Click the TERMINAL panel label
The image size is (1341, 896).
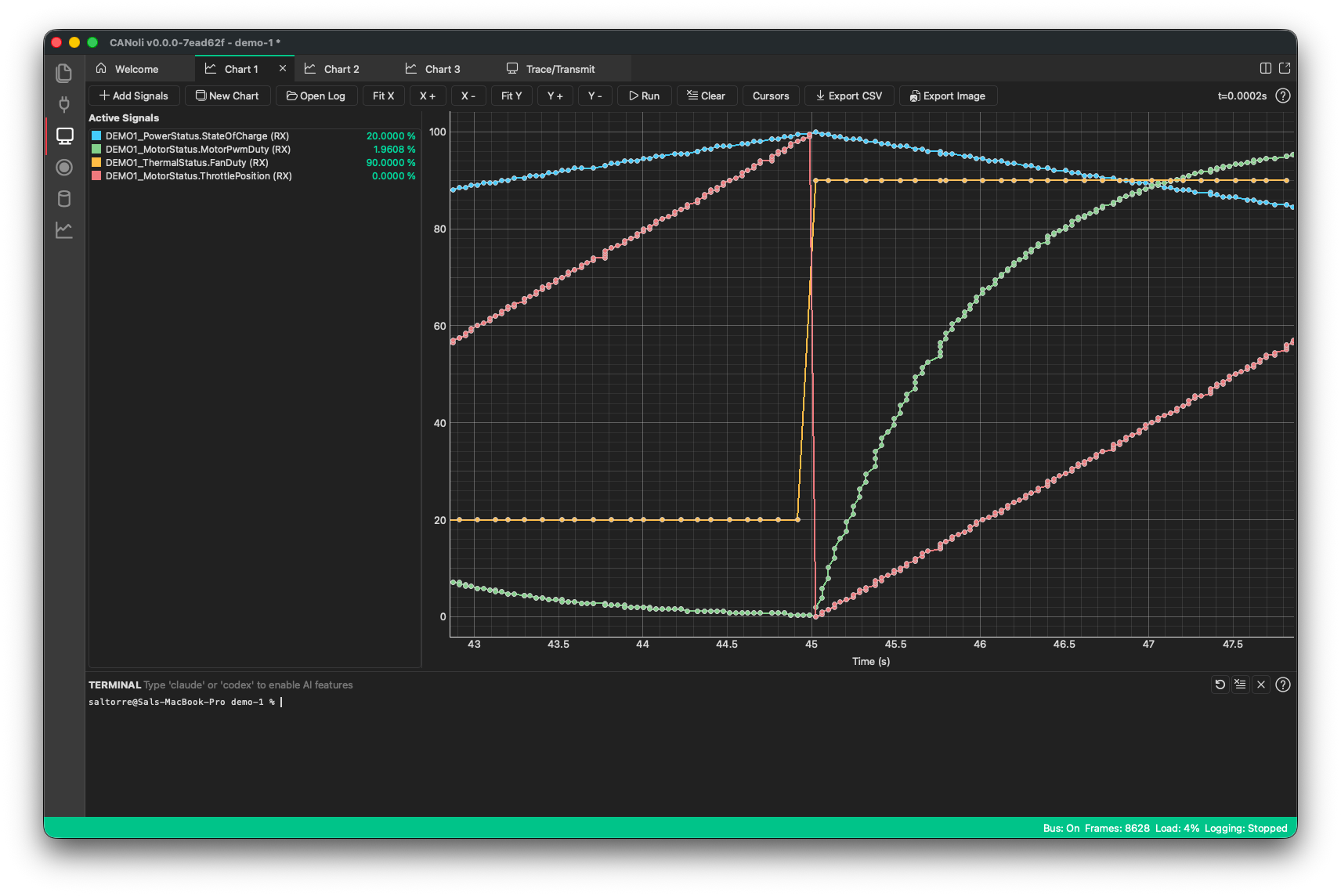(114, 685)
